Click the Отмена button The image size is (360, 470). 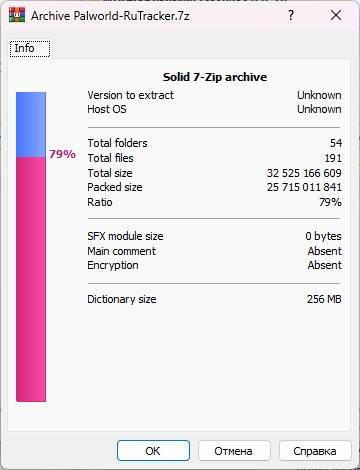click(234, 451)
